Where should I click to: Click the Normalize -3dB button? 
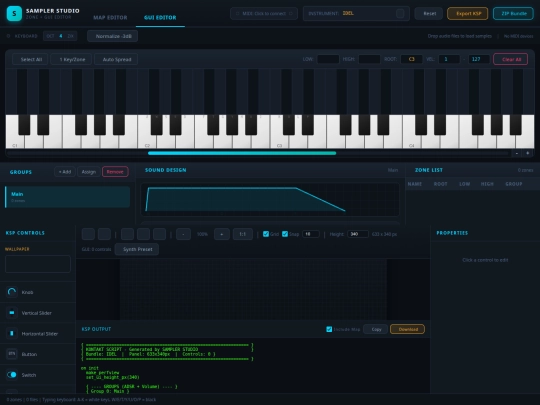[x=113, y=36]
